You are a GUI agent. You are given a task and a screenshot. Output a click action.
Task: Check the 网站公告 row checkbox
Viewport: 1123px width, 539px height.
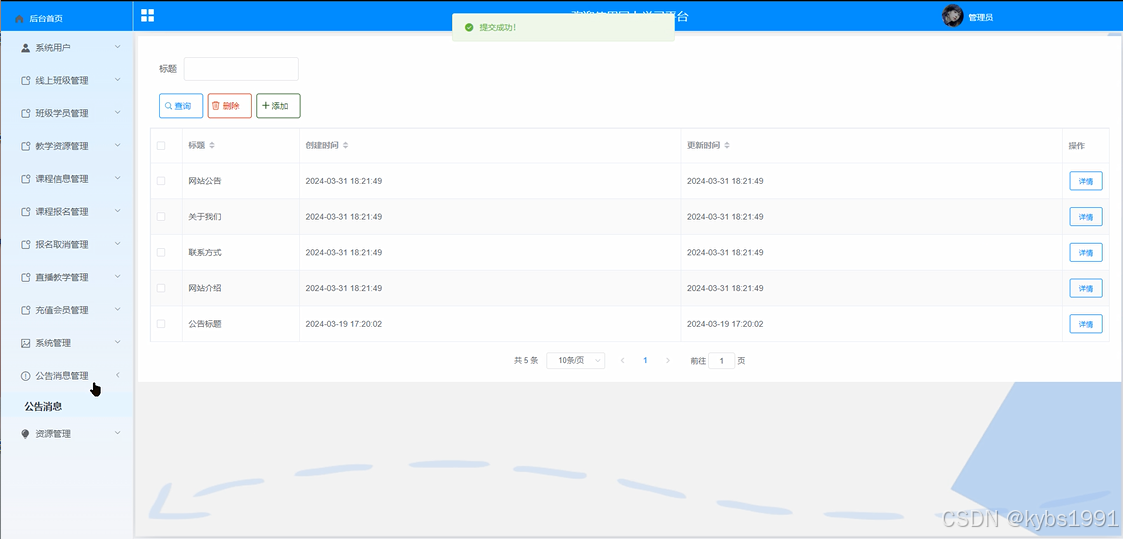click(x=161, y=181)
